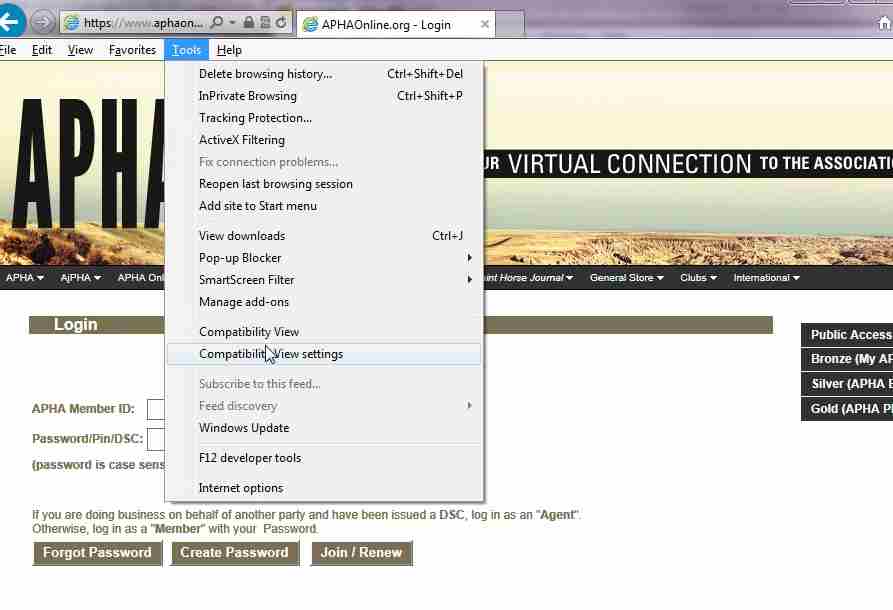Choose Delete browsing history from the menu
Image resolution: width=893 pixels, height=610 pixels.
point(325,74)
